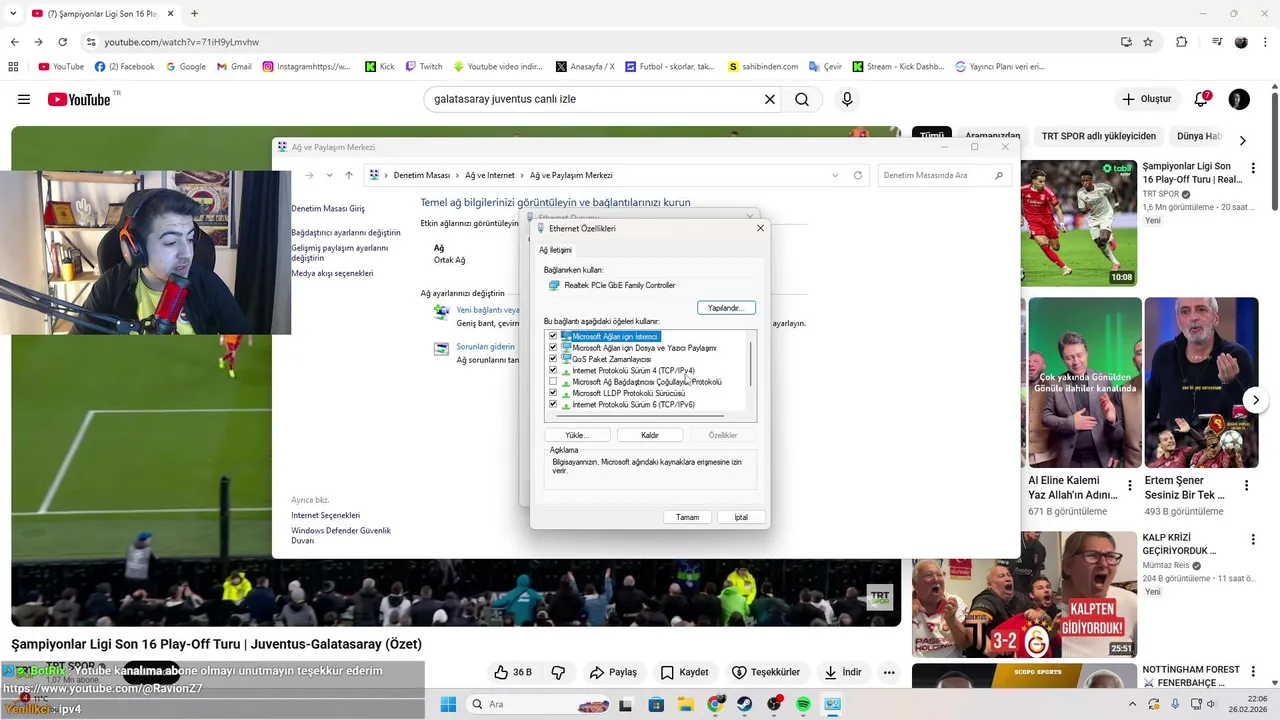The height and width of the screenshot is (720, 1280).
Task: Open Bağdaştırıcı ayarlarını değiştirin link
Action: tap(346, 233)
